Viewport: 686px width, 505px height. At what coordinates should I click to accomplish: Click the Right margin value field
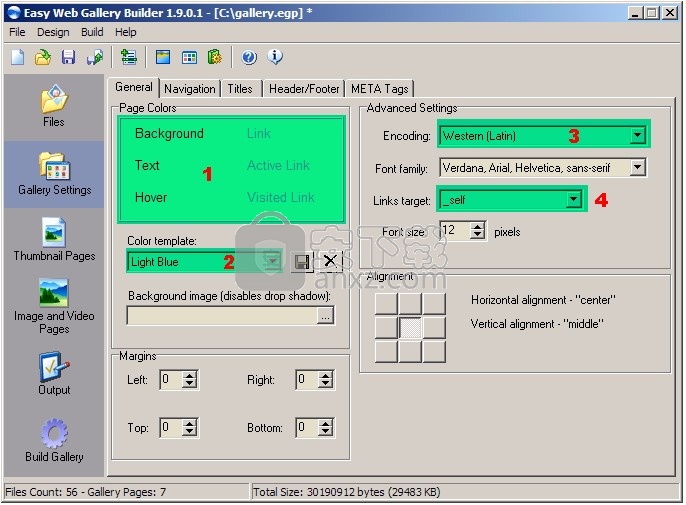307,379
